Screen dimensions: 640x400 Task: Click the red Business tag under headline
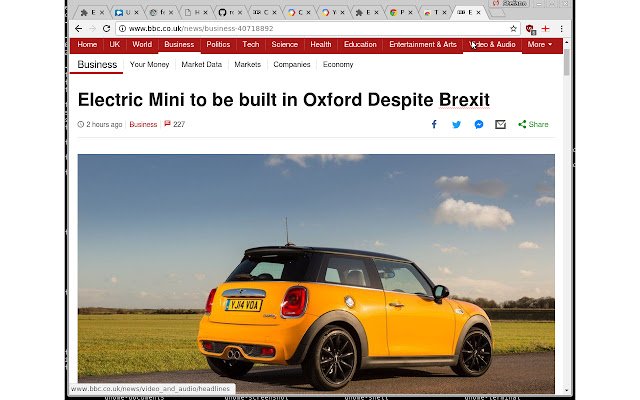143,124
